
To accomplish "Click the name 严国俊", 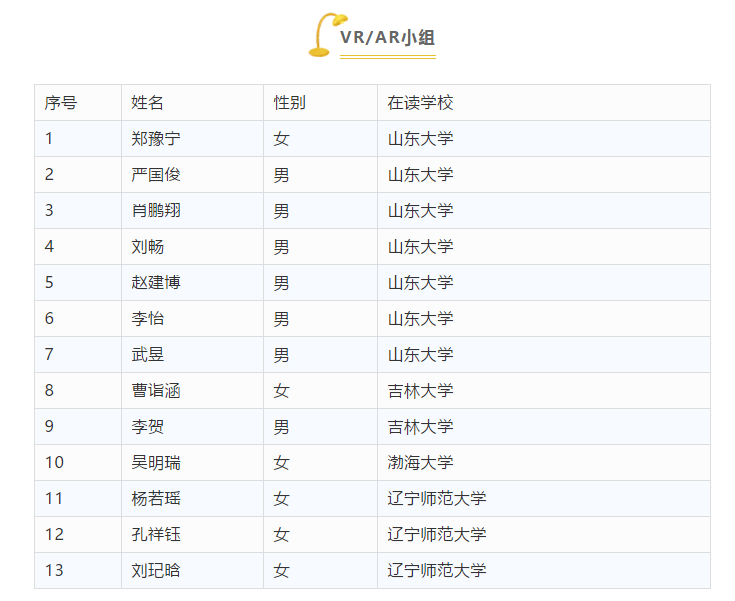I will (x=156, y=175).
